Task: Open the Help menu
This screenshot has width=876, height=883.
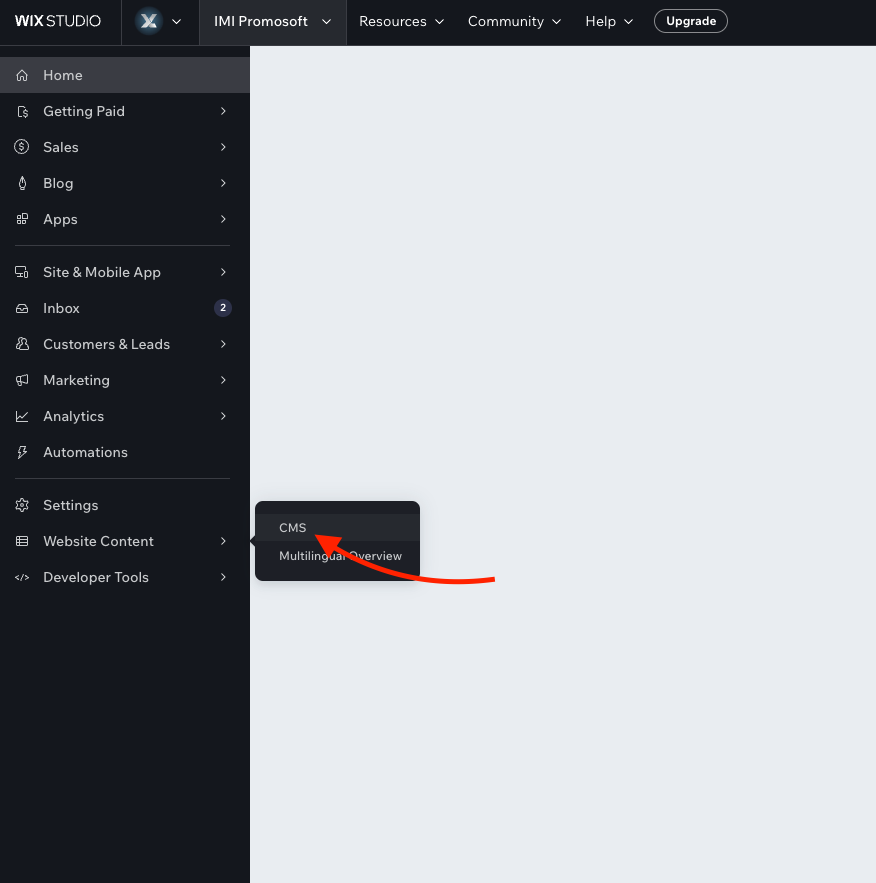Action: coord(609,21)
